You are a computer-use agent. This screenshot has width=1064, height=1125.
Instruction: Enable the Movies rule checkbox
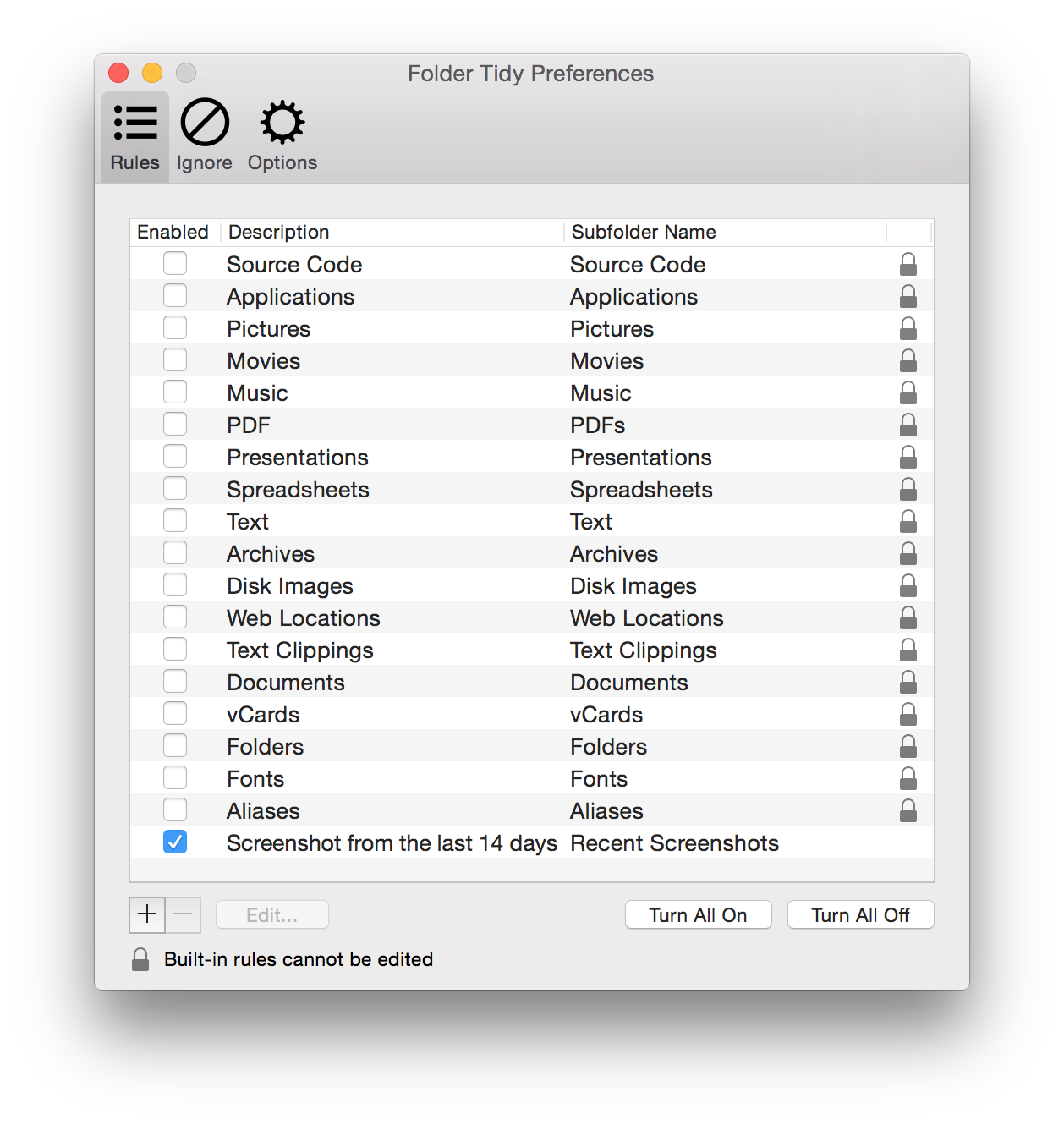tap(175, 359)
